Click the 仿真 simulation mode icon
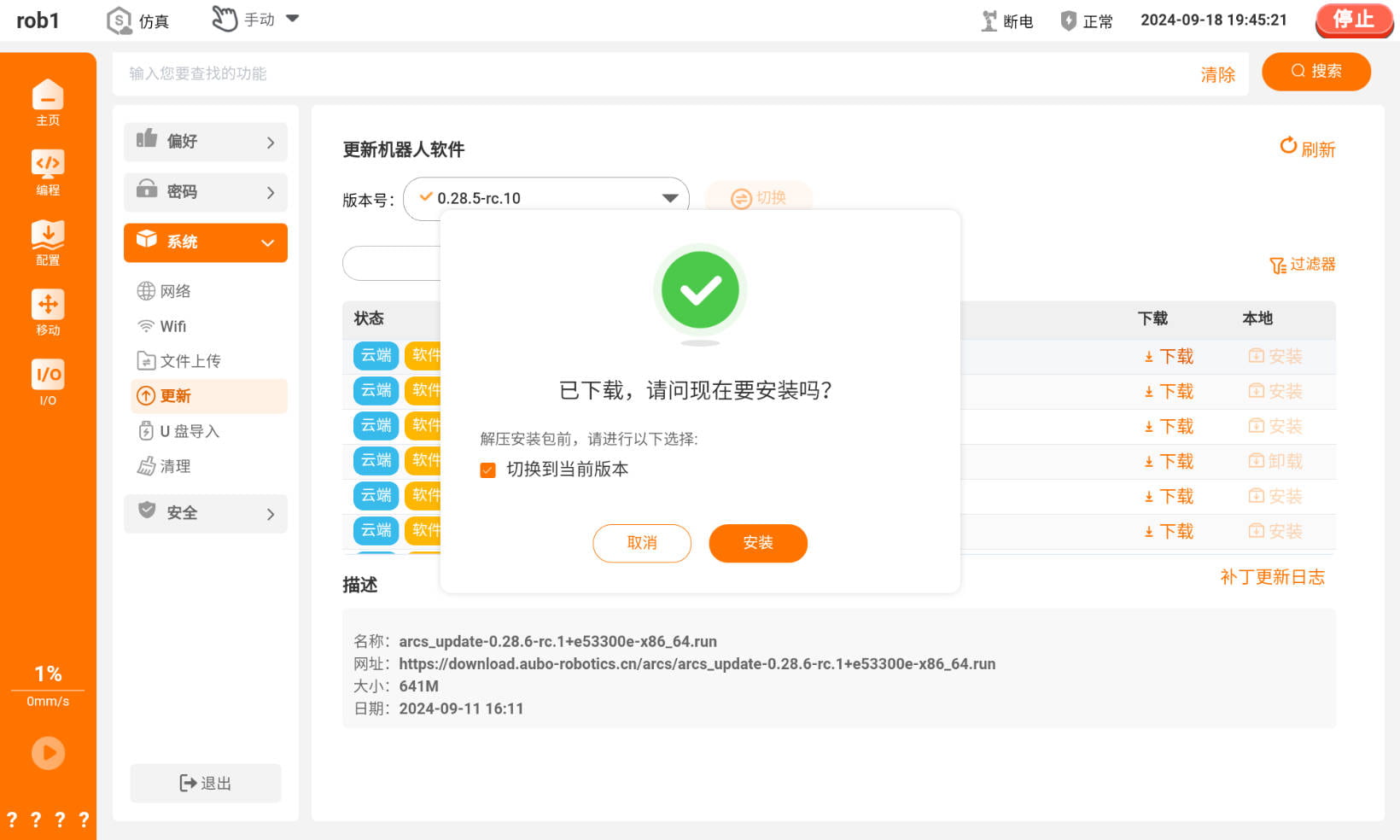1400x840 pixels. pos(119,20)
